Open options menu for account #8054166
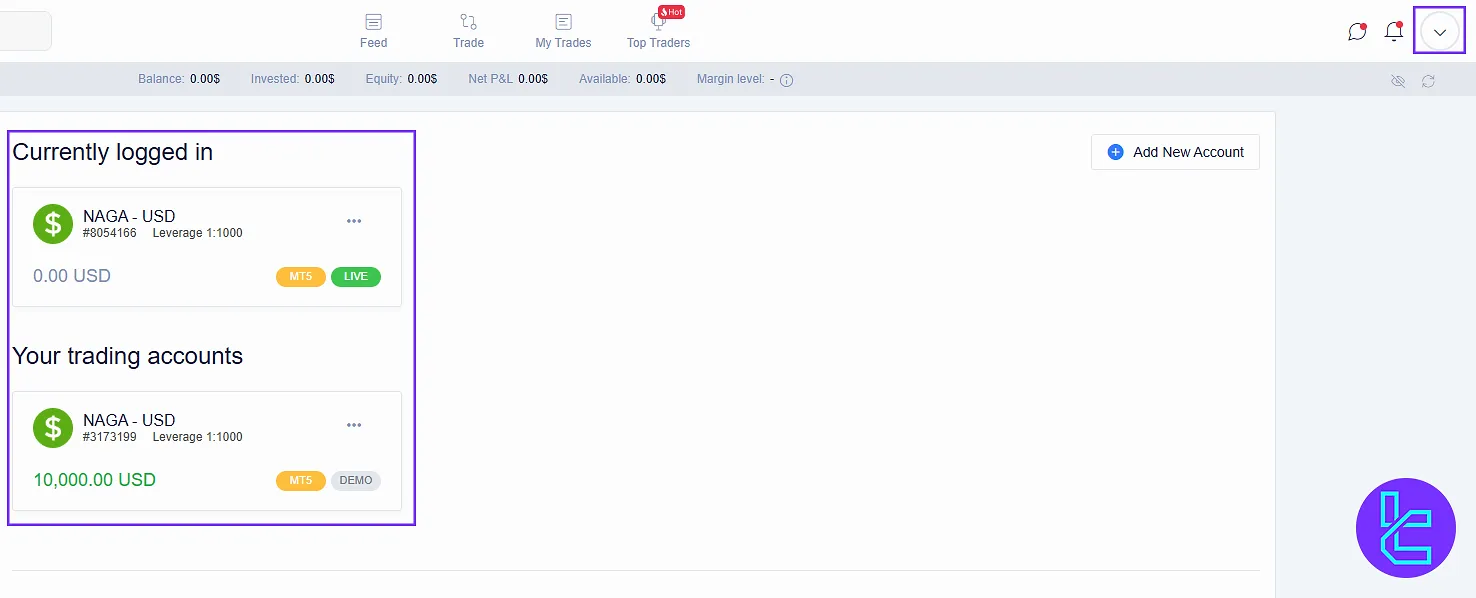Viewport: 1476px width, 598px height. coord(354,221)
